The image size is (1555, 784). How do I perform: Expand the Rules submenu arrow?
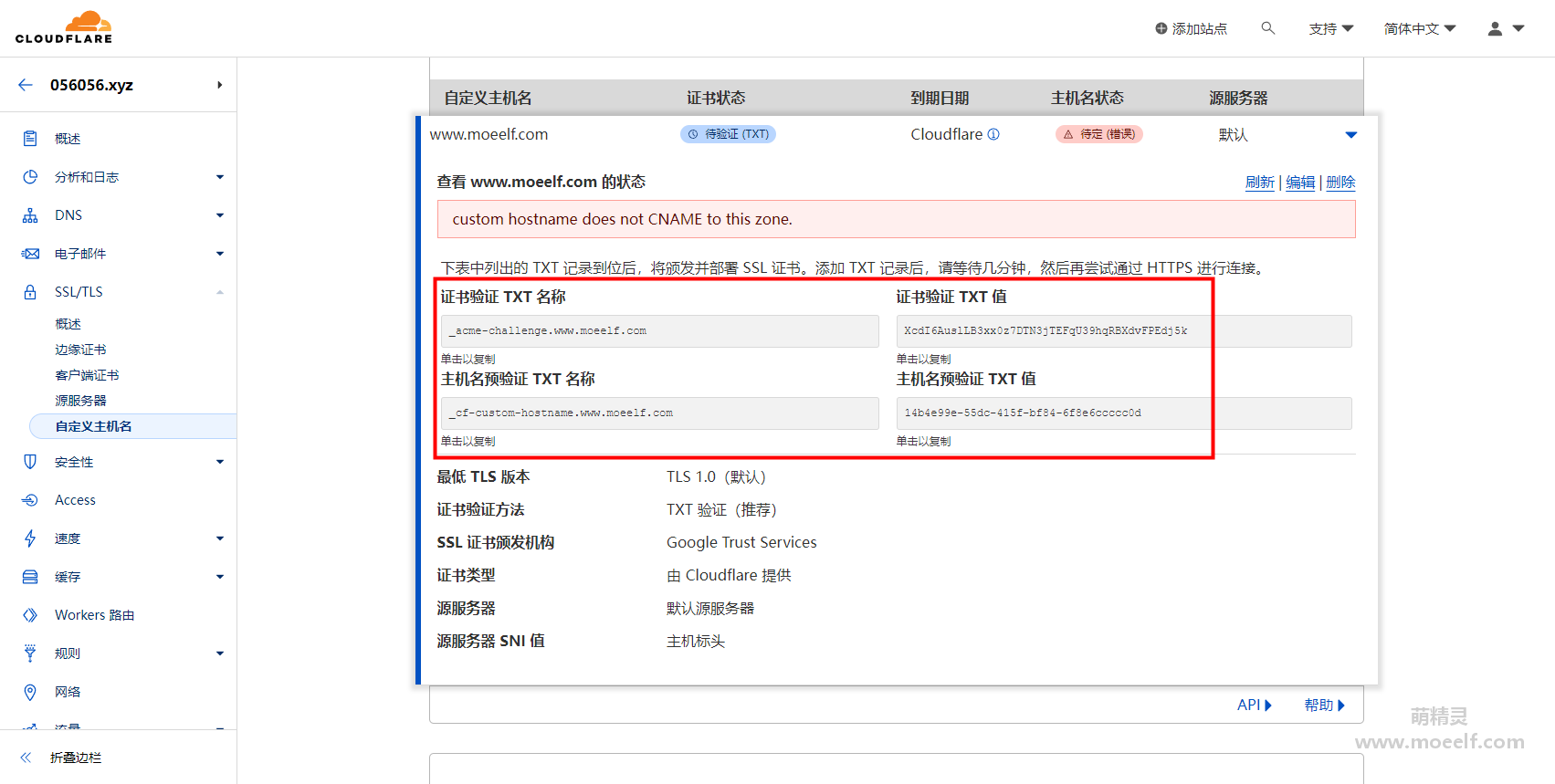coord(220,653)
